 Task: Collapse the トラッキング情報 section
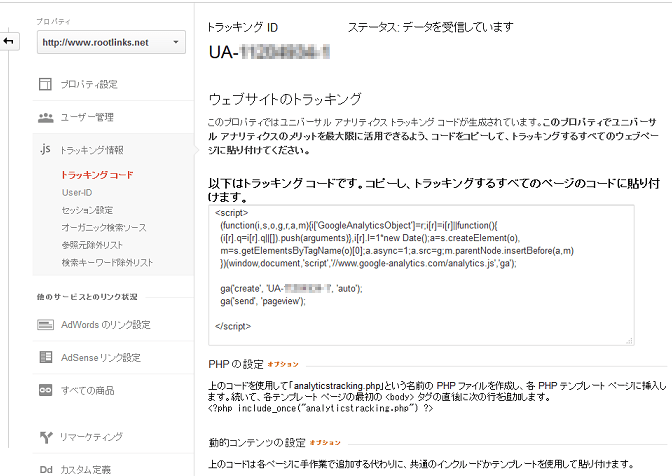click(92, 150)
